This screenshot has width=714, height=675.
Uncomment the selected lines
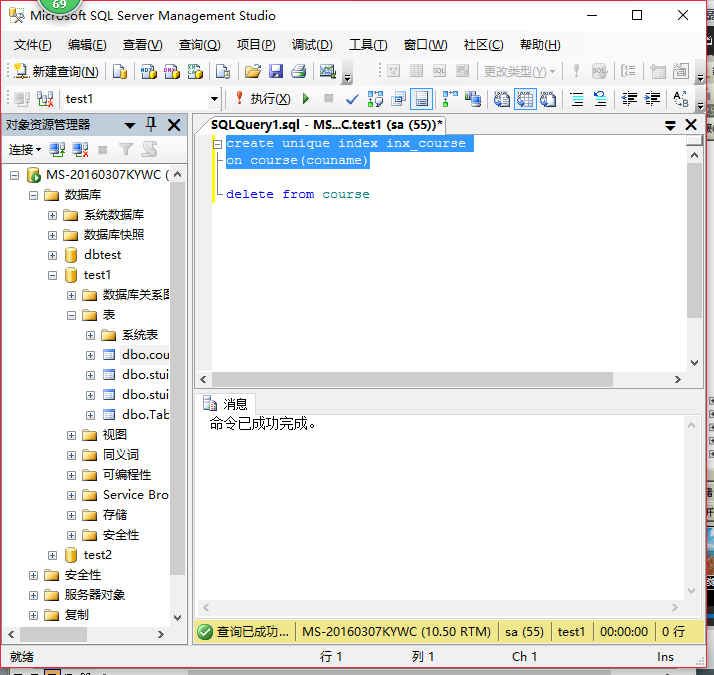click(600, 98)
